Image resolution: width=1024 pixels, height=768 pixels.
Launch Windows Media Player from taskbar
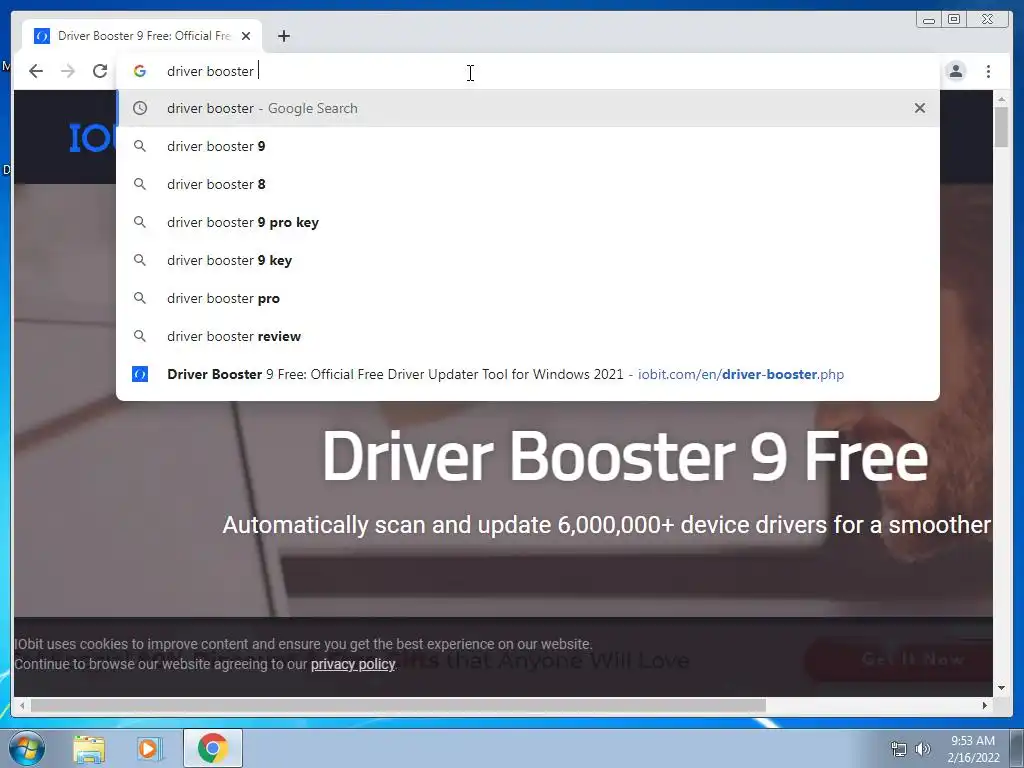(150, 748)
